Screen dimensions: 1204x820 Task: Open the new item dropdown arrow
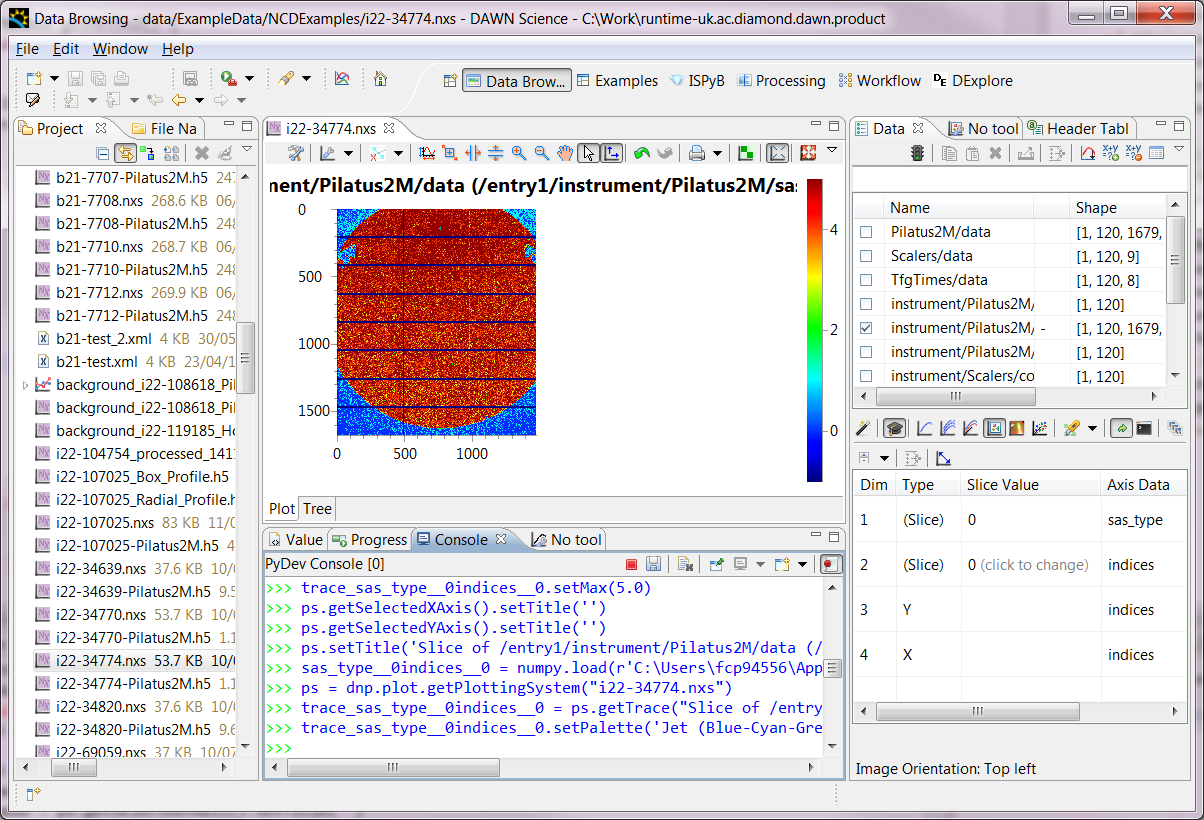[x=54, y=79]
